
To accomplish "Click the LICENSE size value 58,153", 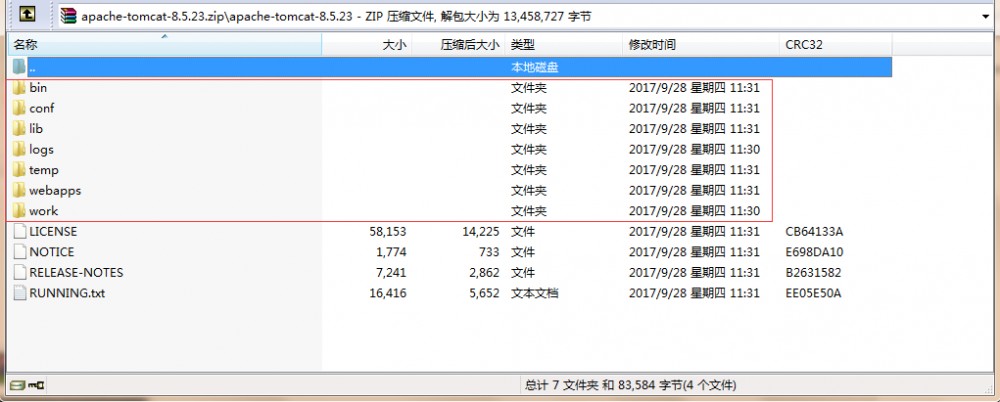I will pos(388,231).
